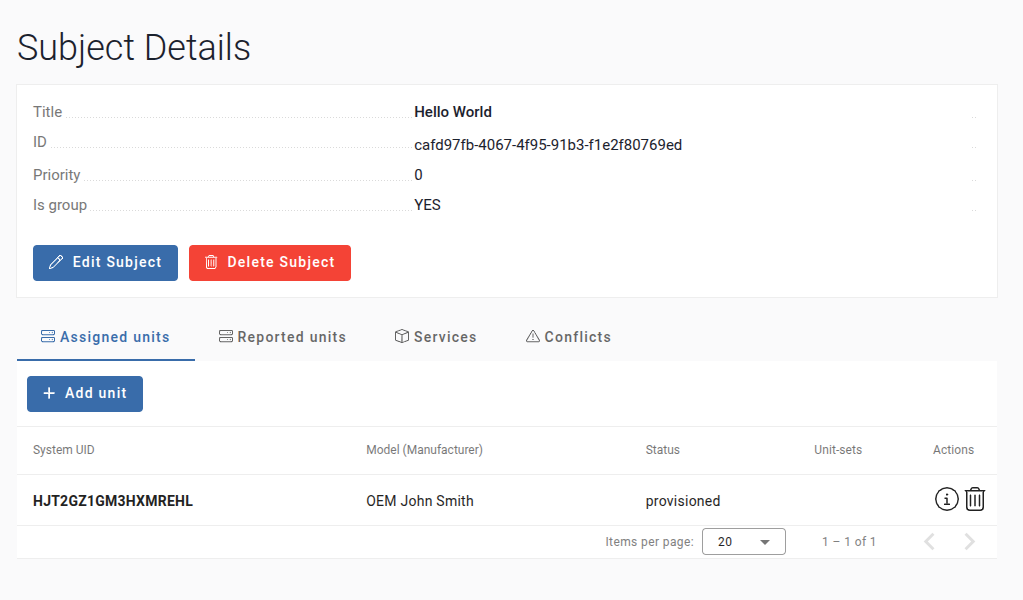Click the Model (Manufacturer) column header
Image resolution: width=1023 pixels, height=600 pixels.
click(424, 450)
